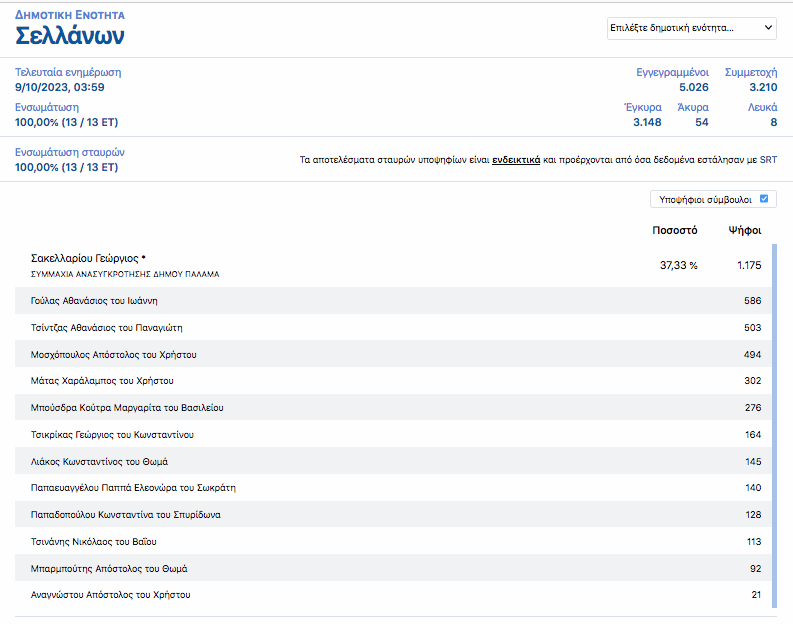Toggle the 'Υποψήφιοι σύμβουλοι' checkbox

click(764, 199)
